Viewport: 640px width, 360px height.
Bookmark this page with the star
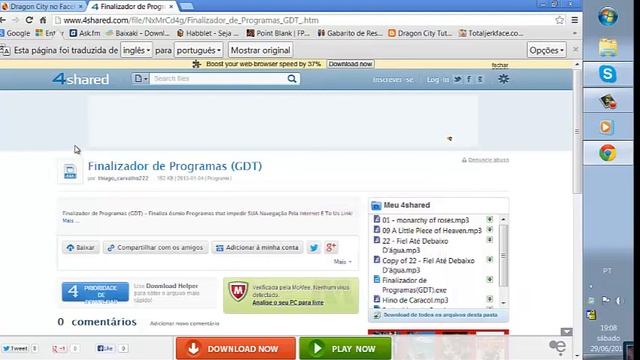559,20
